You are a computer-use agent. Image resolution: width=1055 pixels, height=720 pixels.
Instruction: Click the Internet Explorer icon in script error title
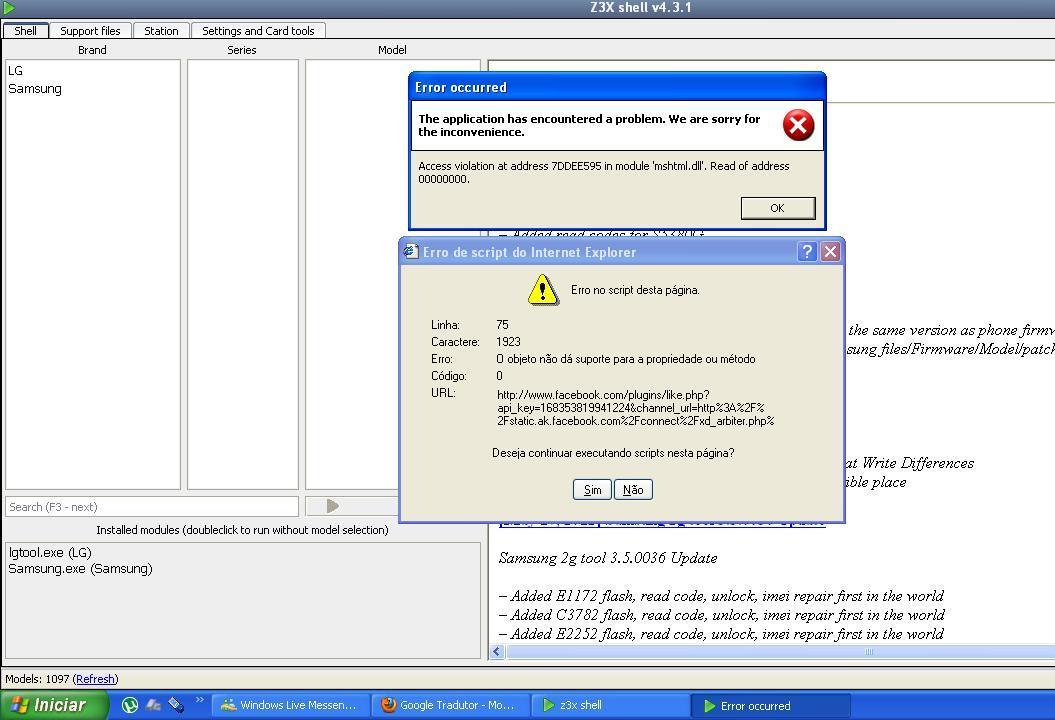(410, 252)
